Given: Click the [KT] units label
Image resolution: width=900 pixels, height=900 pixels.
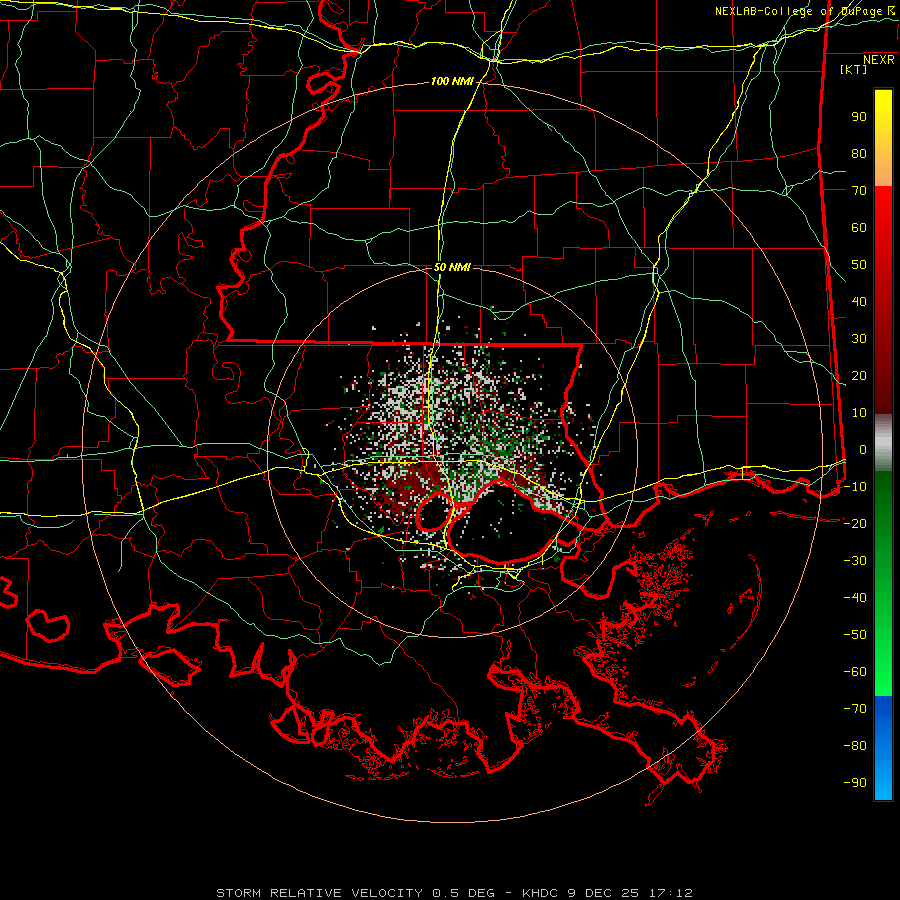Looking at the screenshot, I should pos(853,69).
